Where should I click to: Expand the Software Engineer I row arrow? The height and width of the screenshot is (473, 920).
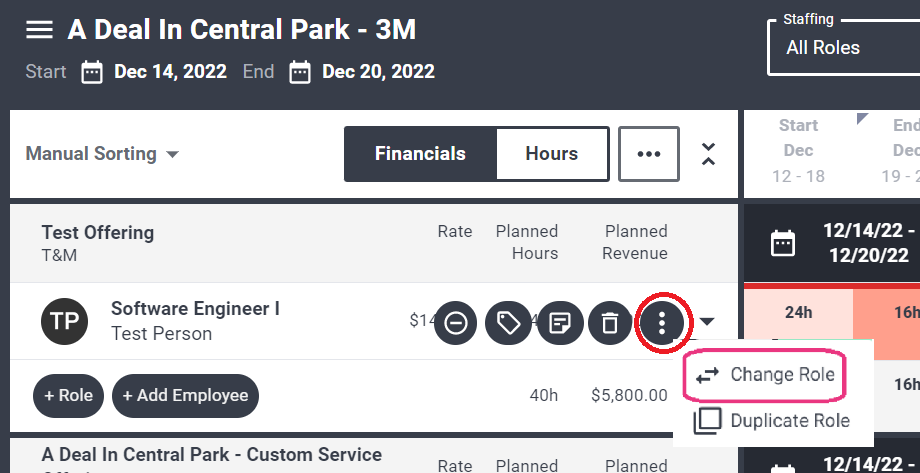point(708,322)
